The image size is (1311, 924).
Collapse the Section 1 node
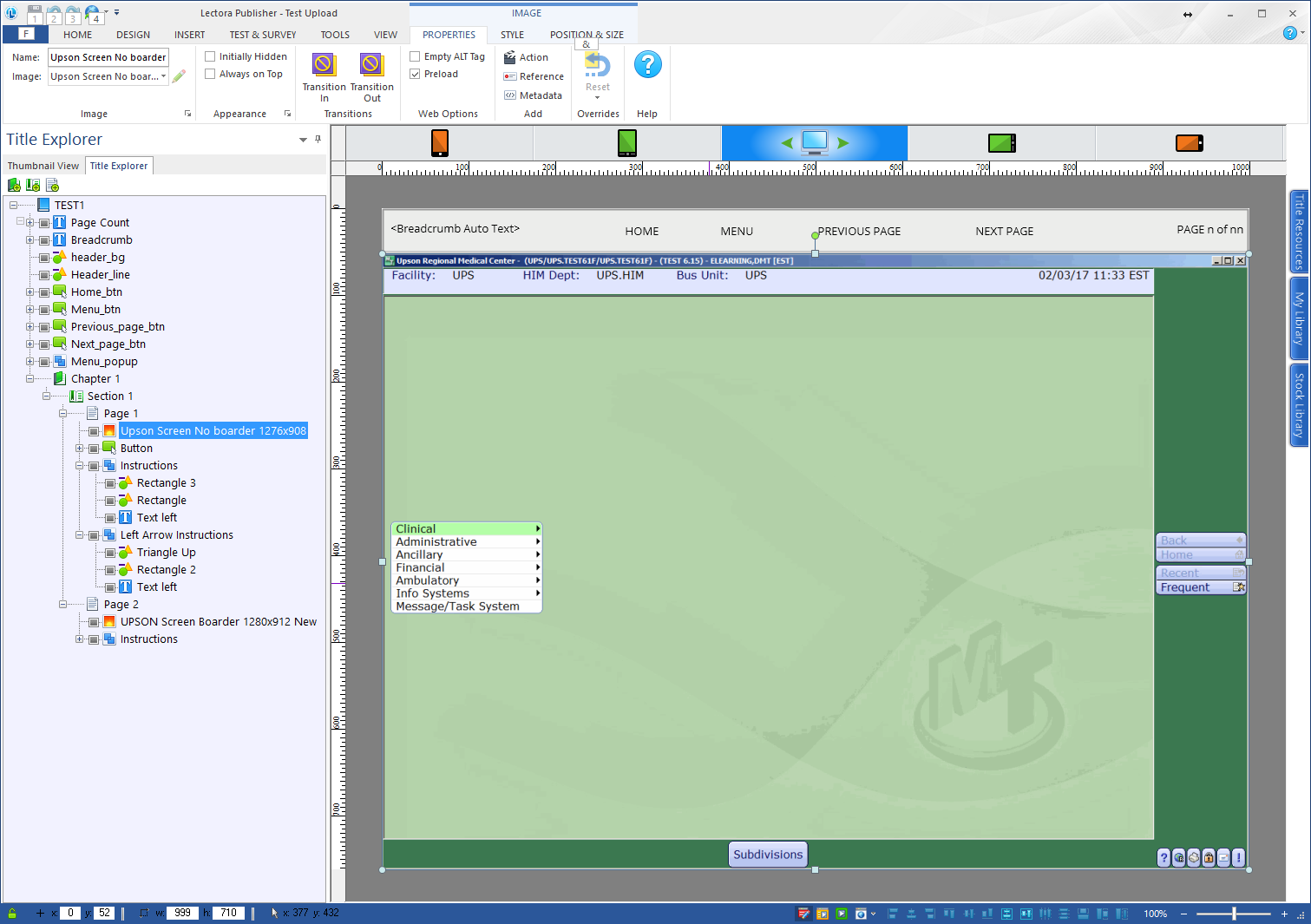(x=46, y=396)
